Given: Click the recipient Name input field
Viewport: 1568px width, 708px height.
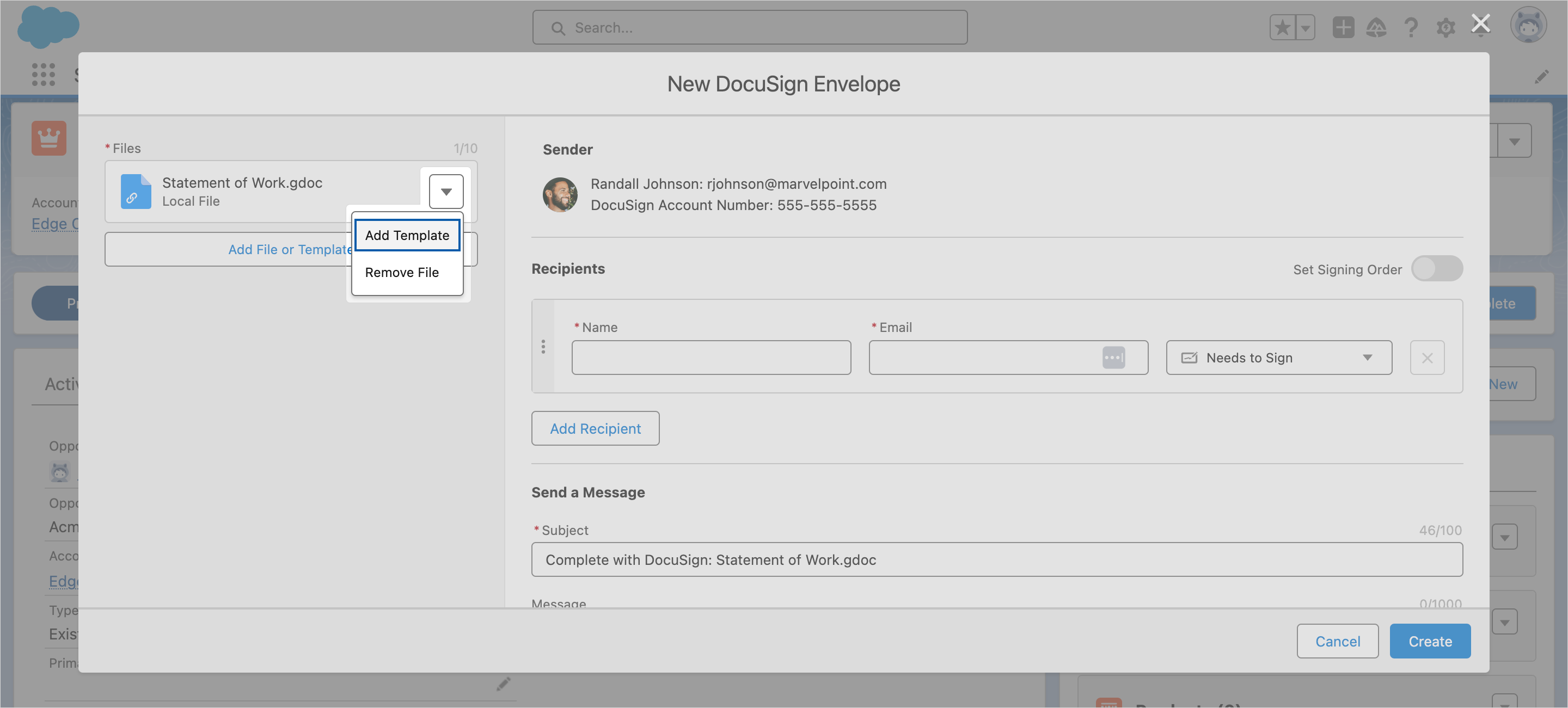Looking at the screenshot, I should click(x=711, y=358).
